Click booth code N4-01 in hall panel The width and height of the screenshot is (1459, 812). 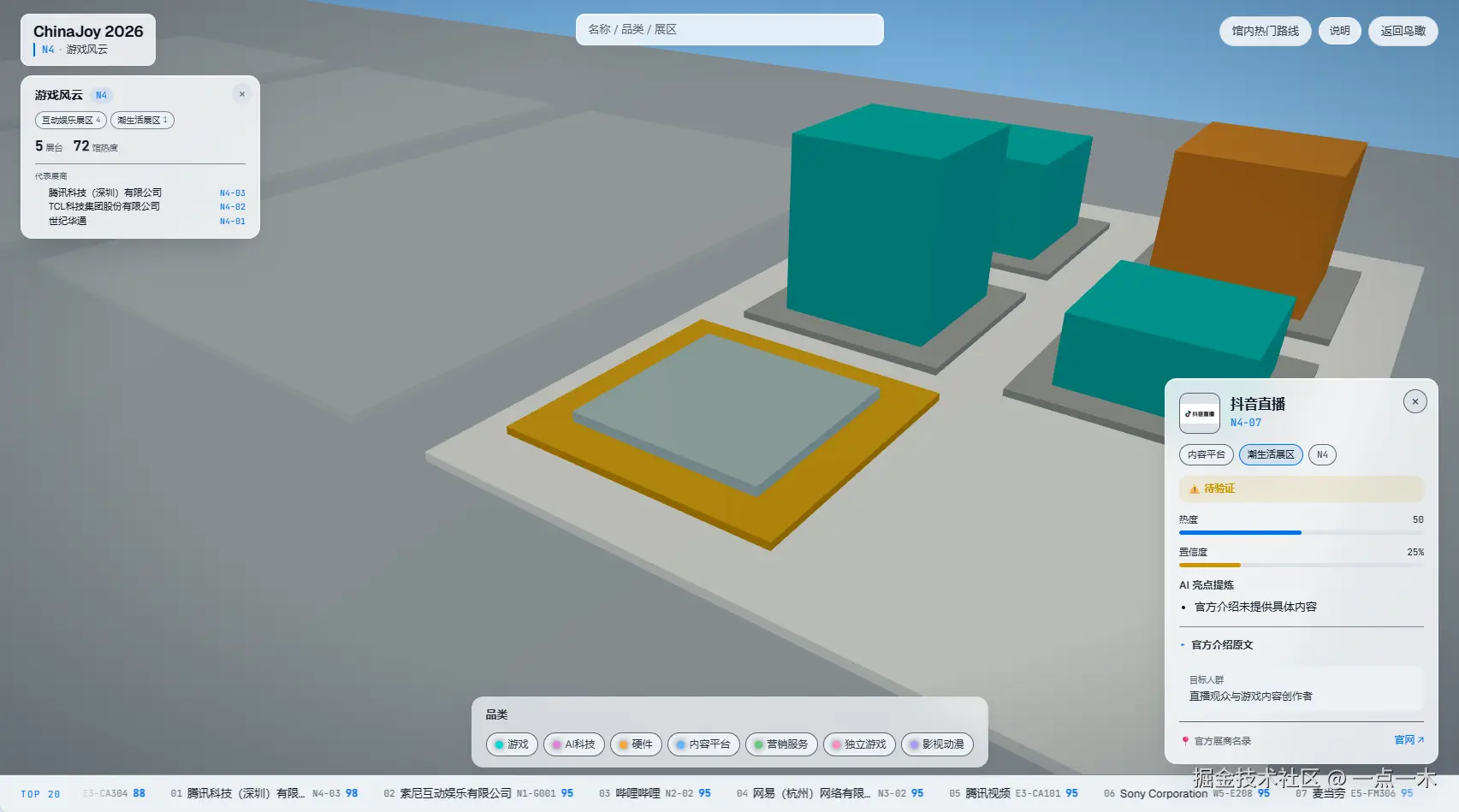click(233, 222)
